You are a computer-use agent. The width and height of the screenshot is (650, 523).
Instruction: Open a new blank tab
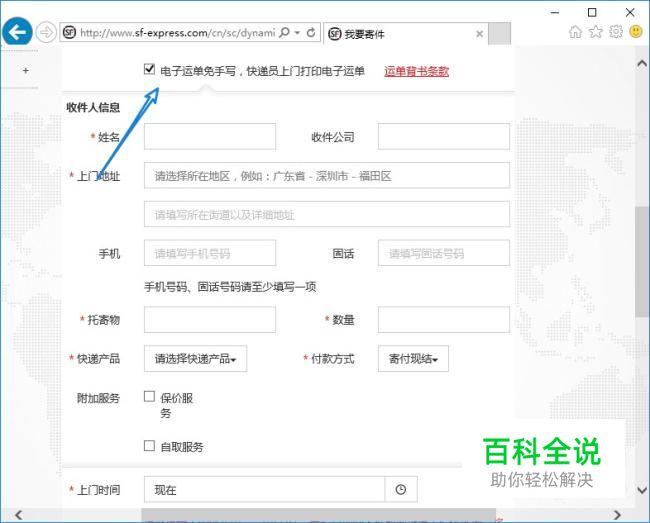(500, 34)
